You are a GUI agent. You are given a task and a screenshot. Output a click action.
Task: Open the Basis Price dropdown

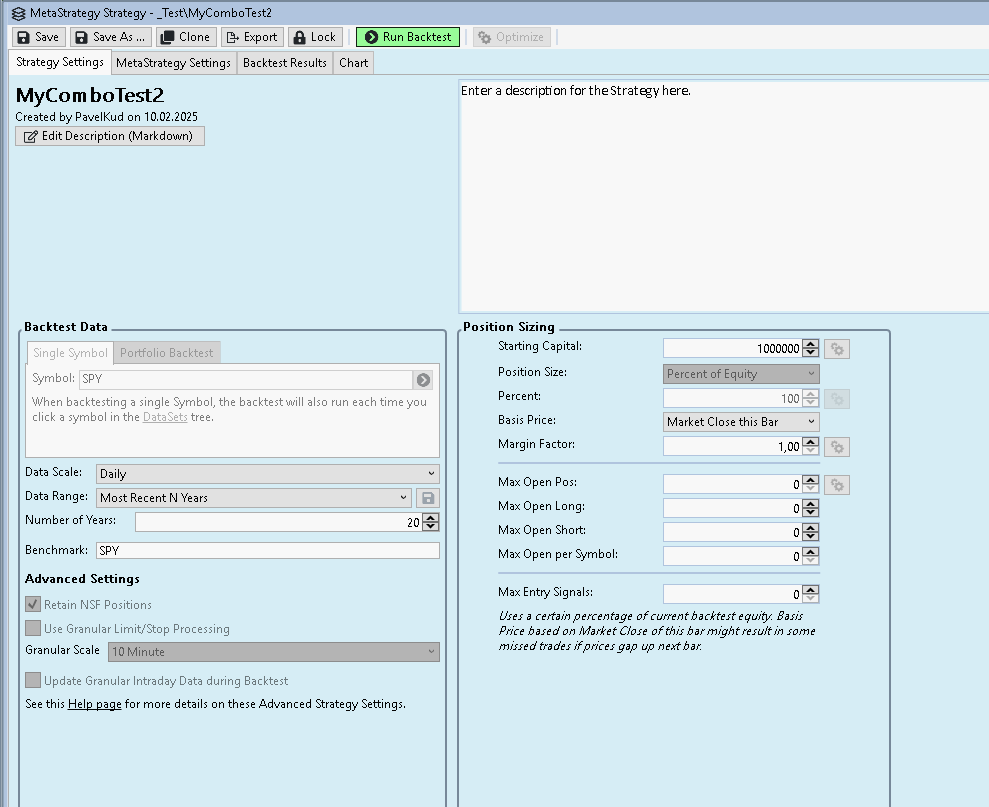(x=741, y=422)
